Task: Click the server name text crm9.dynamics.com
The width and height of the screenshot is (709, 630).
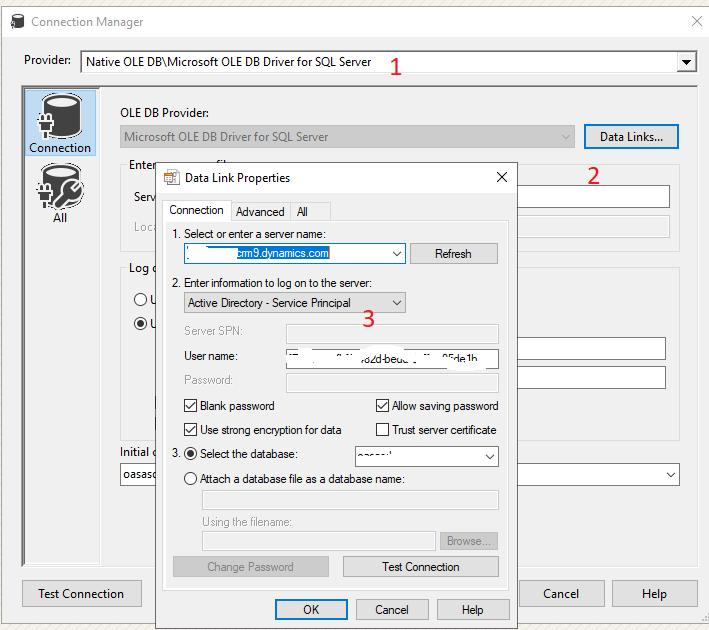Action: [284, 253]
